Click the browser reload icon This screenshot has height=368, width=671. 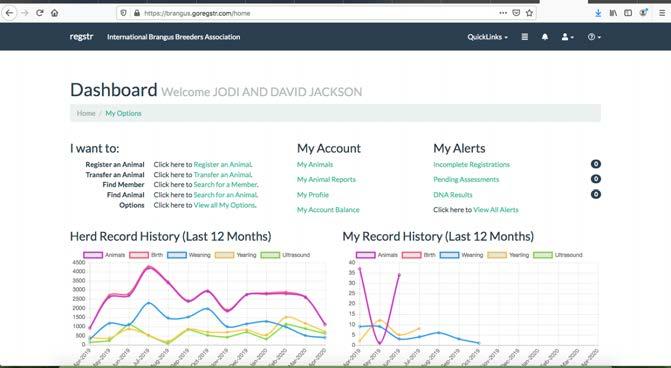click(x=40, y=13)
